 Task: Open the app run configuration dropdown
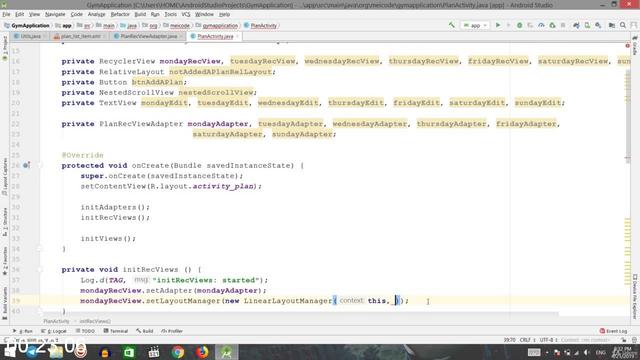(475, 25)
